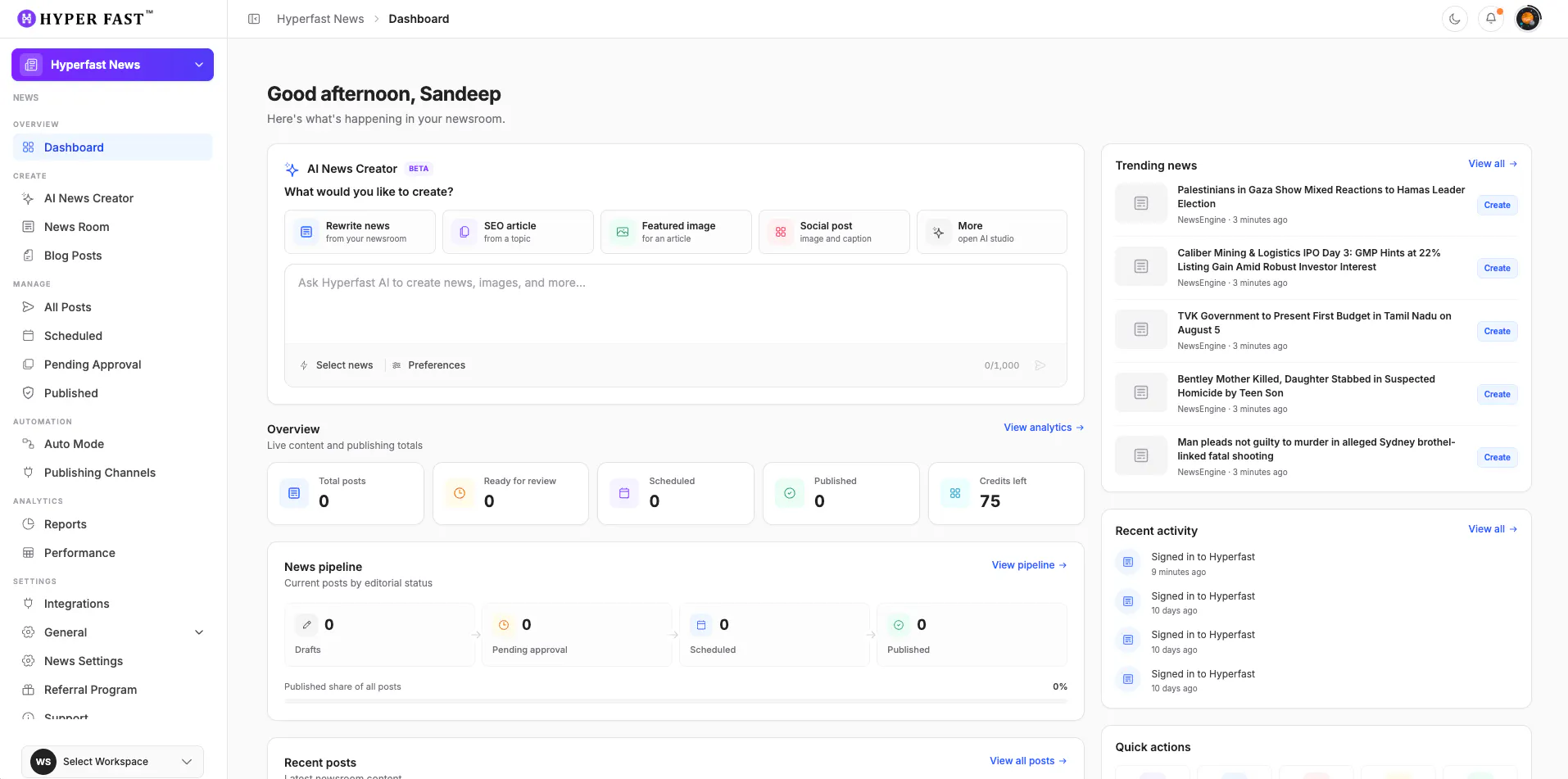Open the notifications bell
The height and width of the screenshot is (779, 1568).
[1491, 19]
